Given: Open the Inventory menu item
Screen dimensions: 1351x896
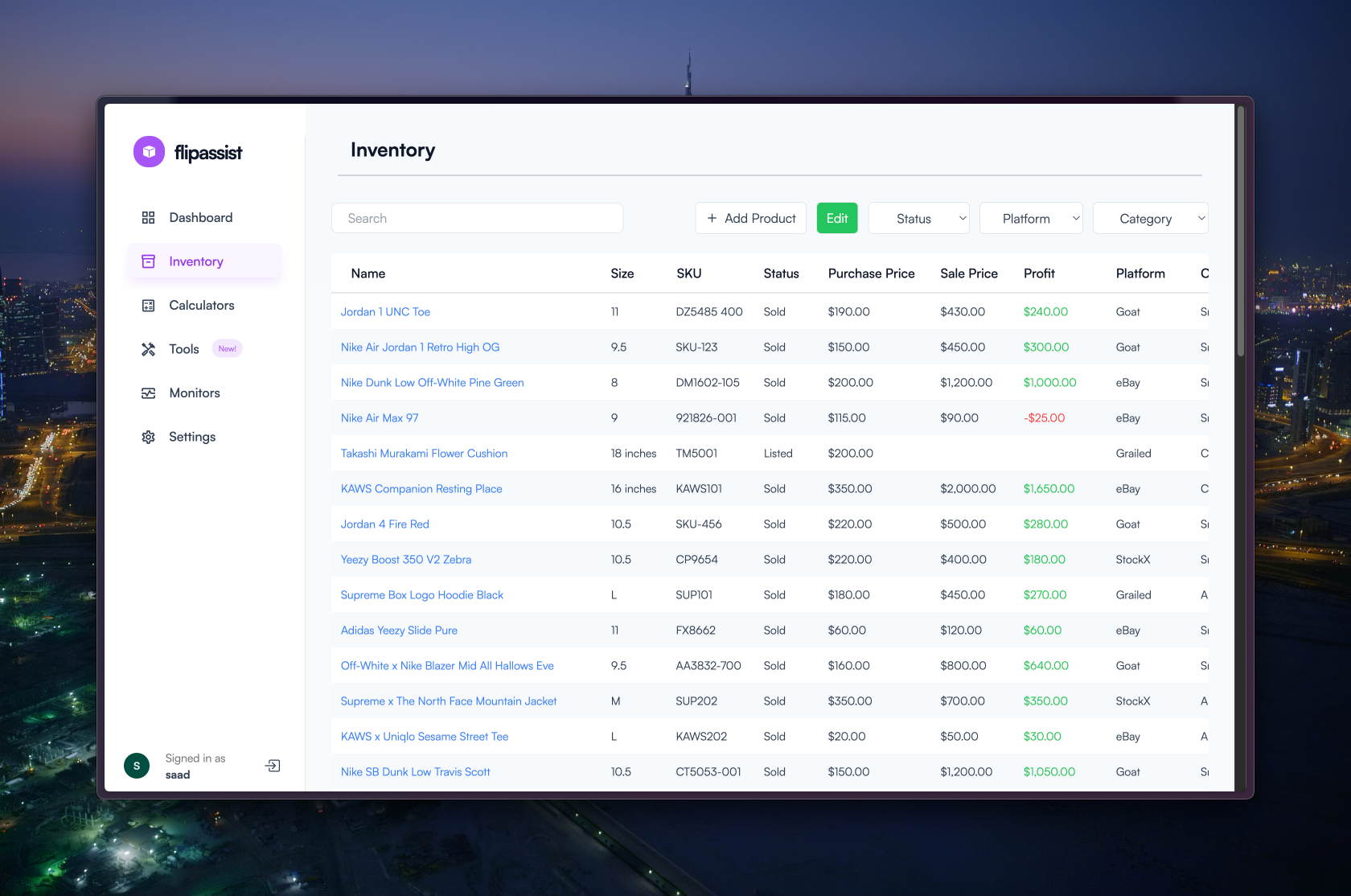Looking at the screenshot, I should (204, 261).
